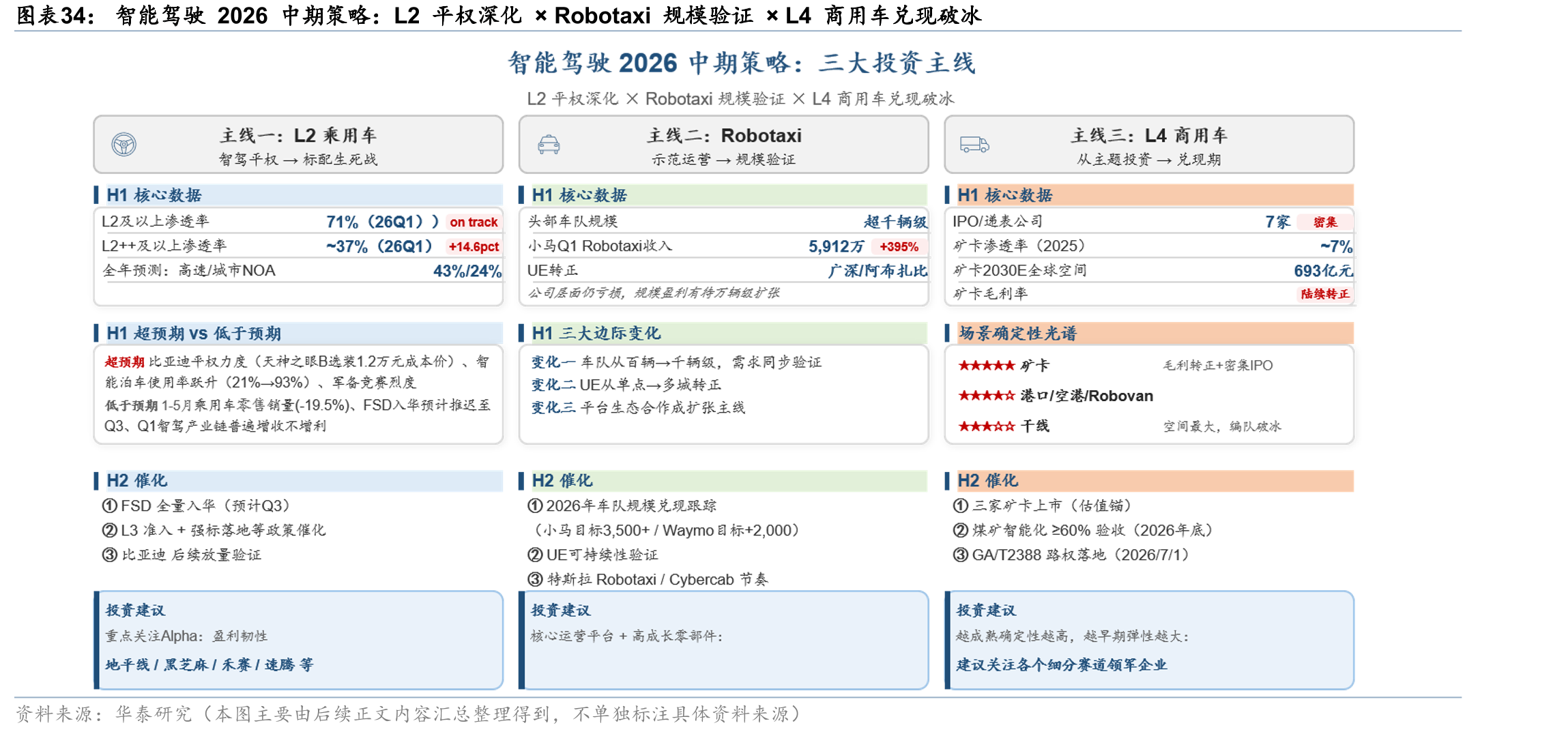The image size is (1568, 734).
Task: Click the 'L2++及以上渗透率' row label
Action: (164, 246)
